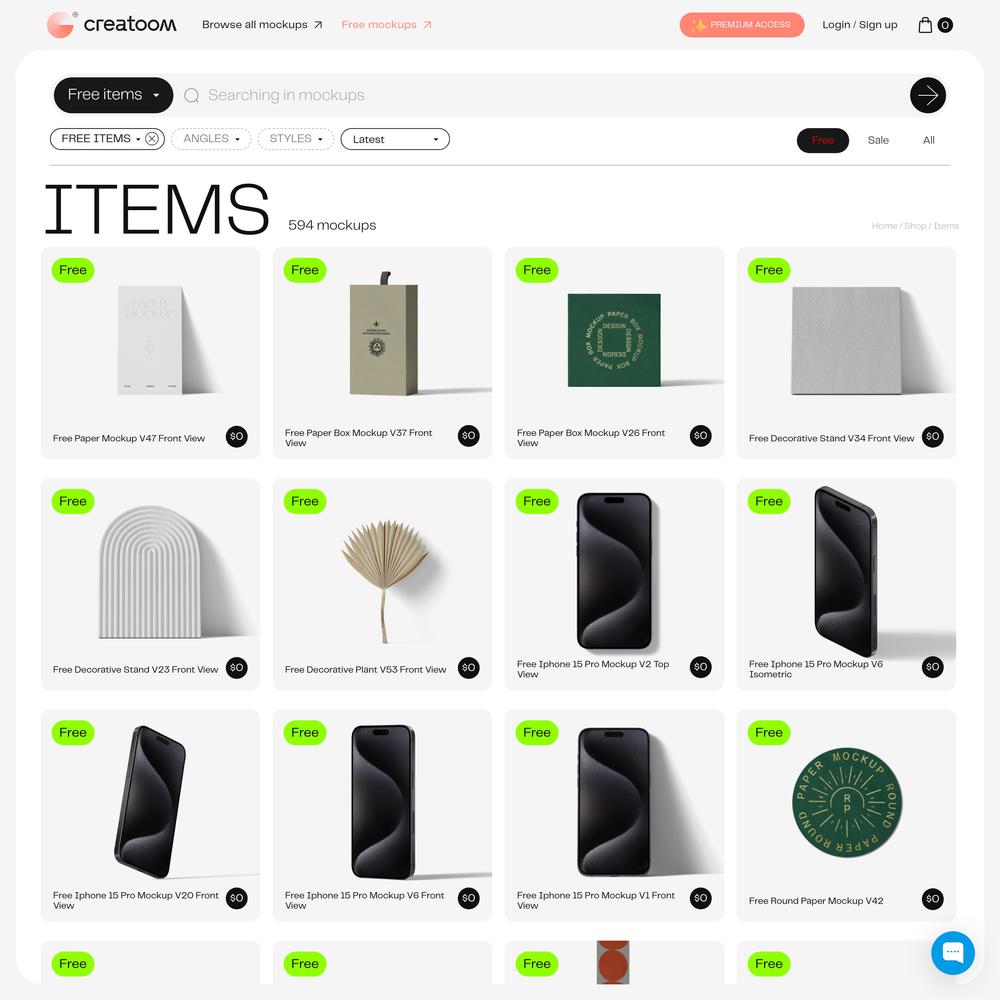The height and width of the screenshot is (1000, 1000).
Task: Open the Iphone 15 Pro Mockup V2 thumbnail
Action: (614, 571)
